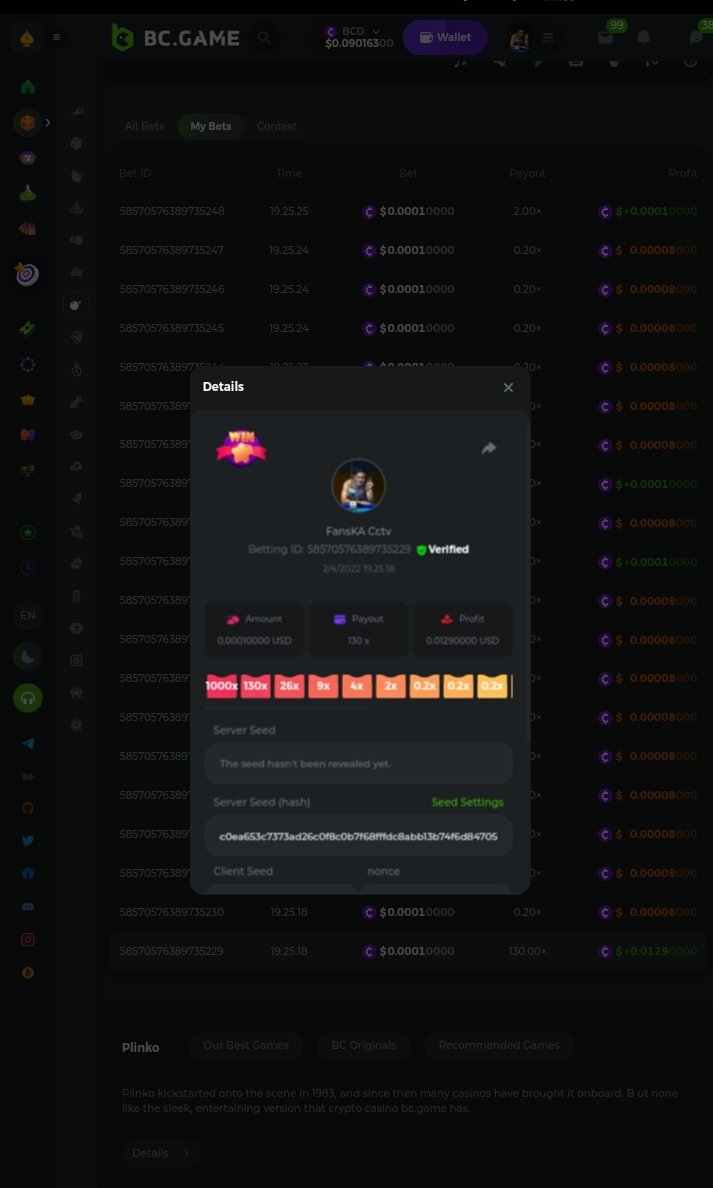Screen dimensions: 713x1188
Task: Switch to the All Bets tab
Action: (x=144, y=127)
